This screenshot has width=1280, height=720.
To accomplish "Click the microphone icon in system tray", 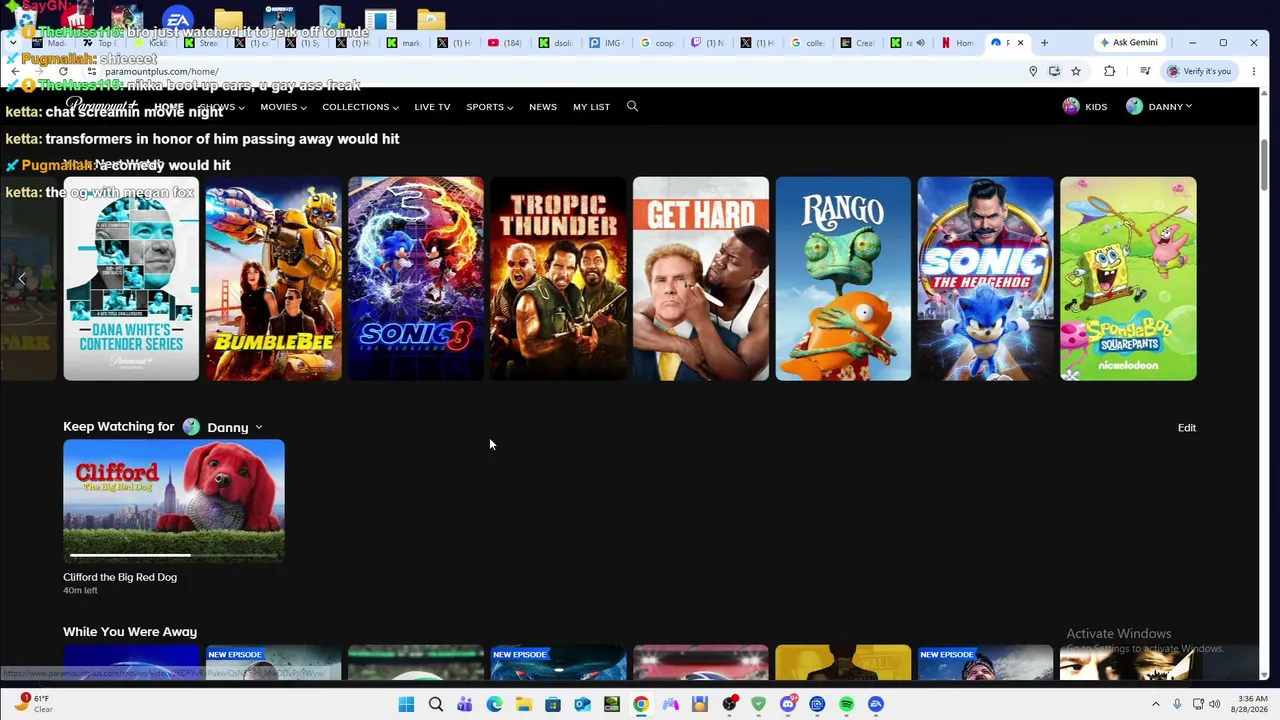I will click(x=1177, y=704).
